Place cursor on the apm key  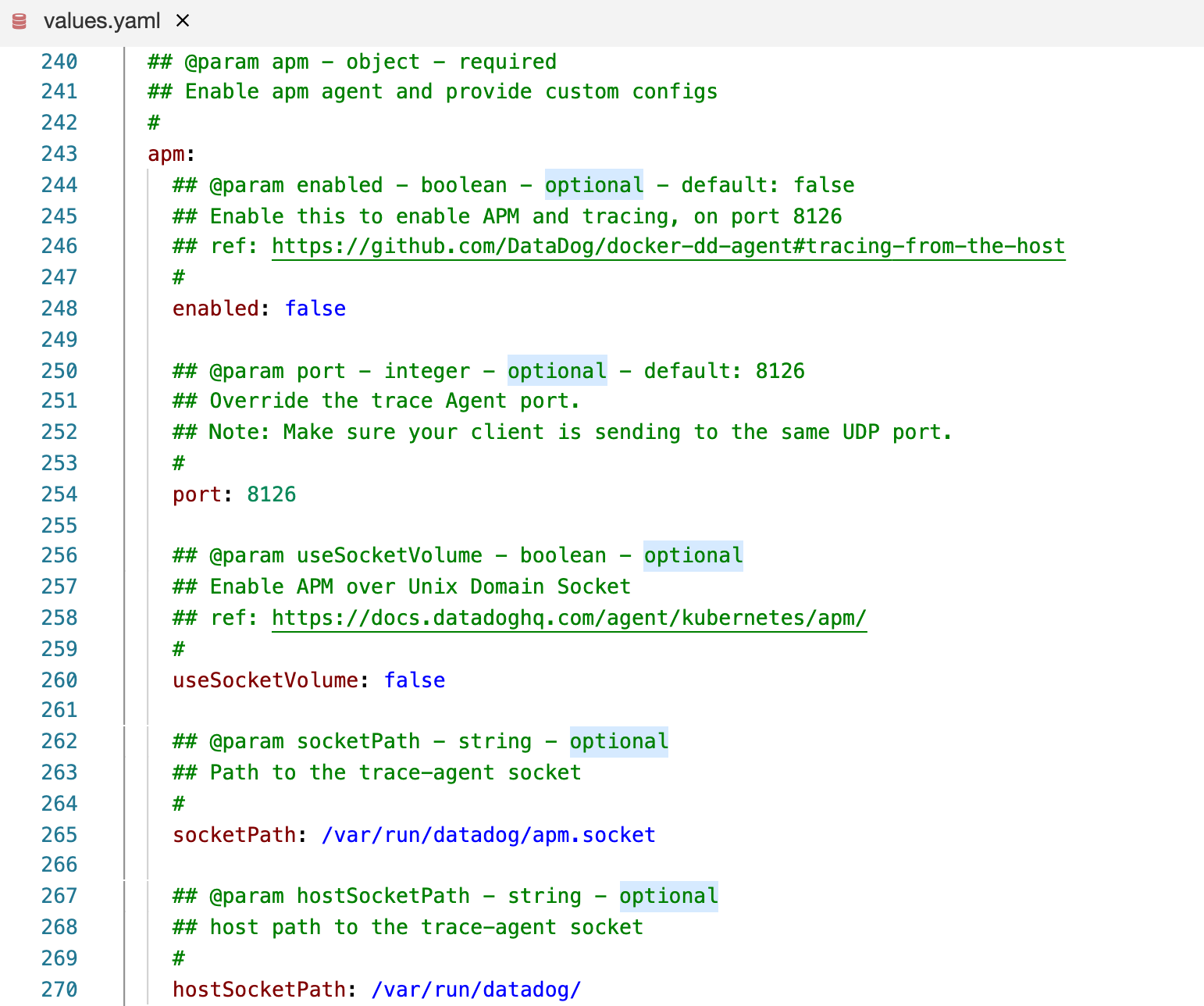point(166,154)
